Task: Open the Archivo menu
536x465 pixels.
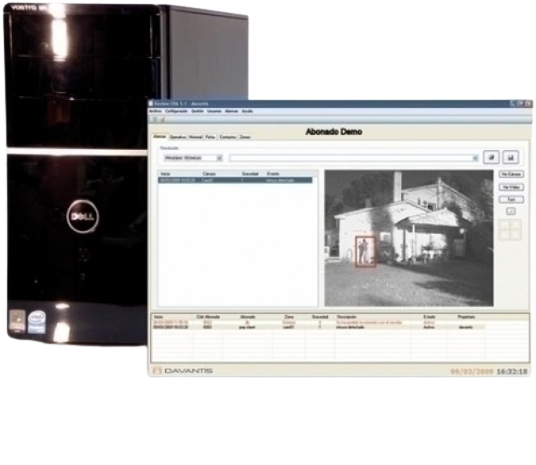Action: 156,111
